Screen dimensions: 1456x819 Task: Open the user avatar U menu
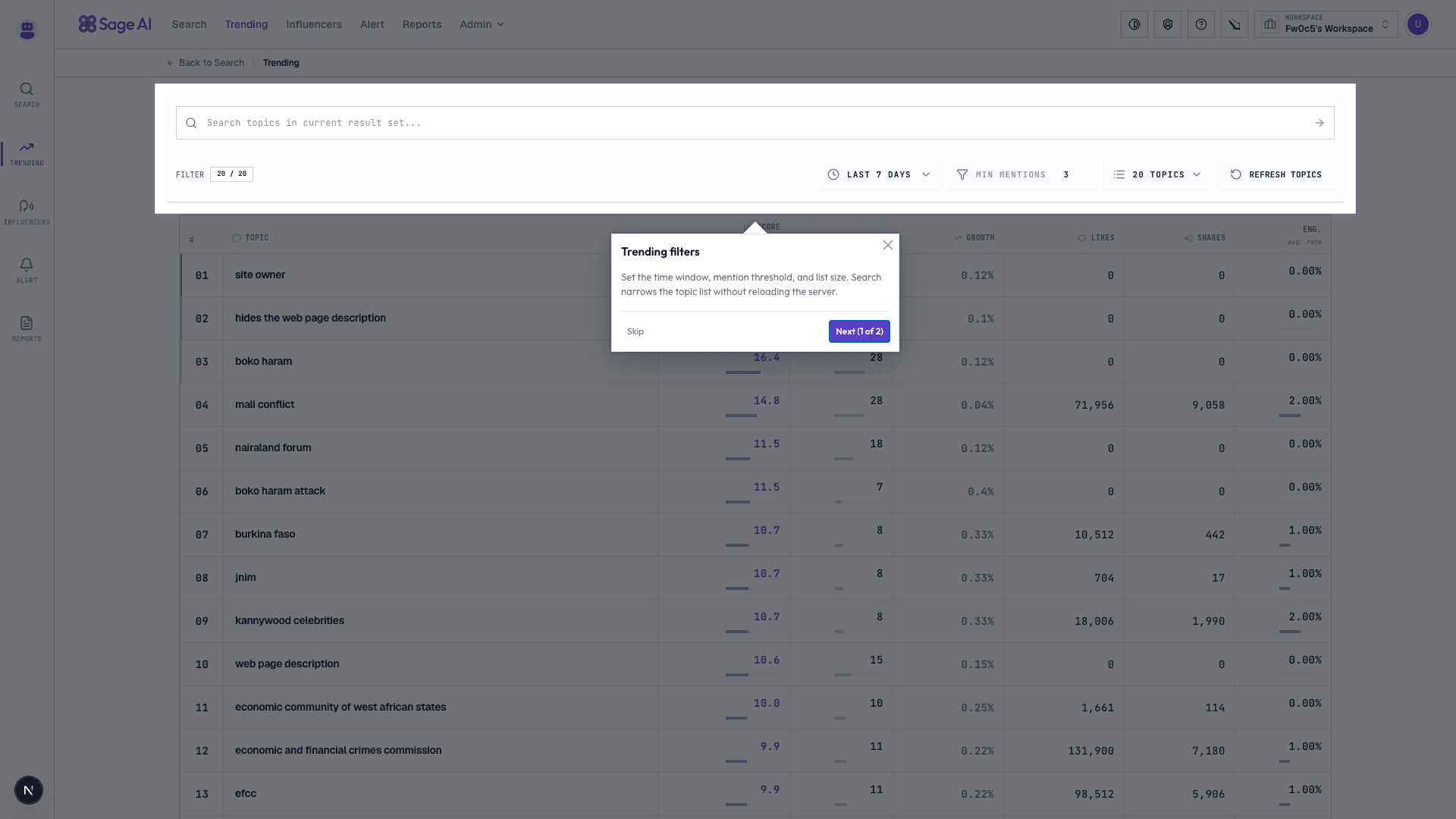point(1418,24)
